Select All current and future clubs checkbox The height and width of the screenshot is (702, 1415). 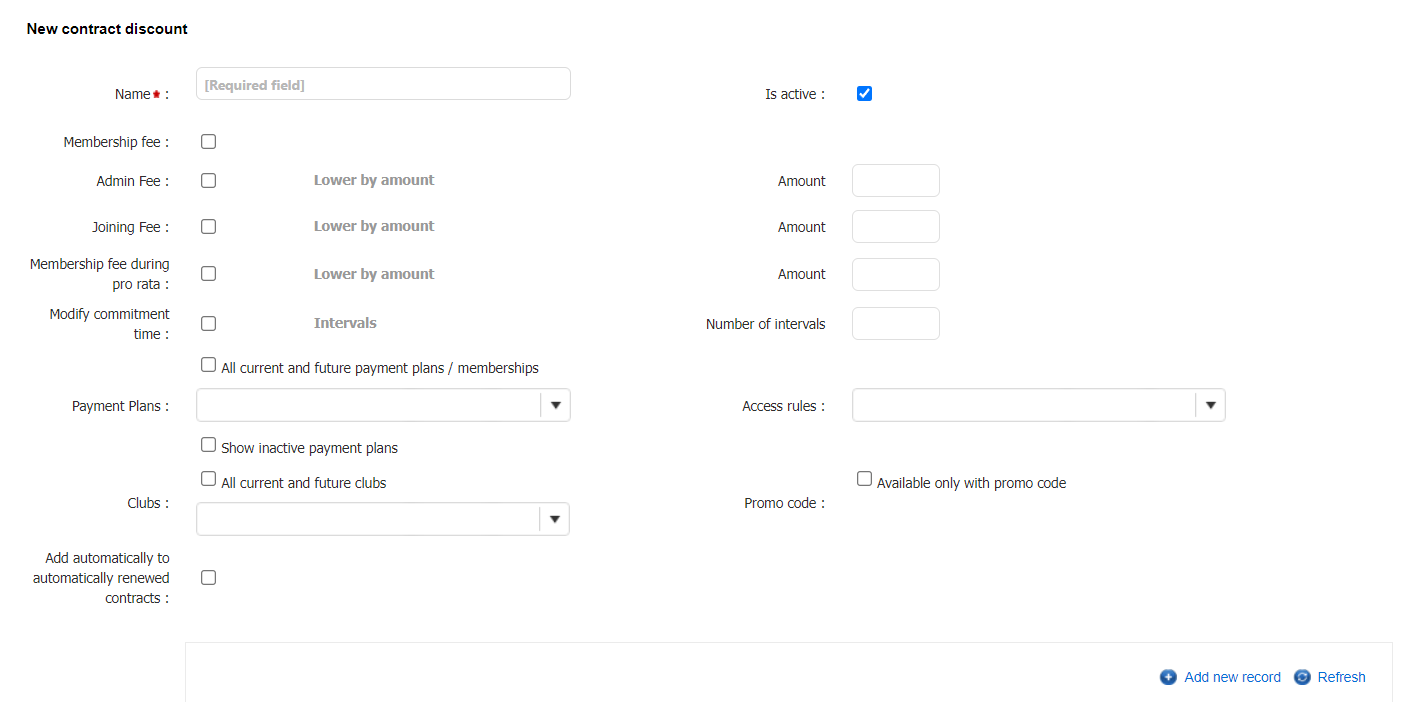(208, 479)
